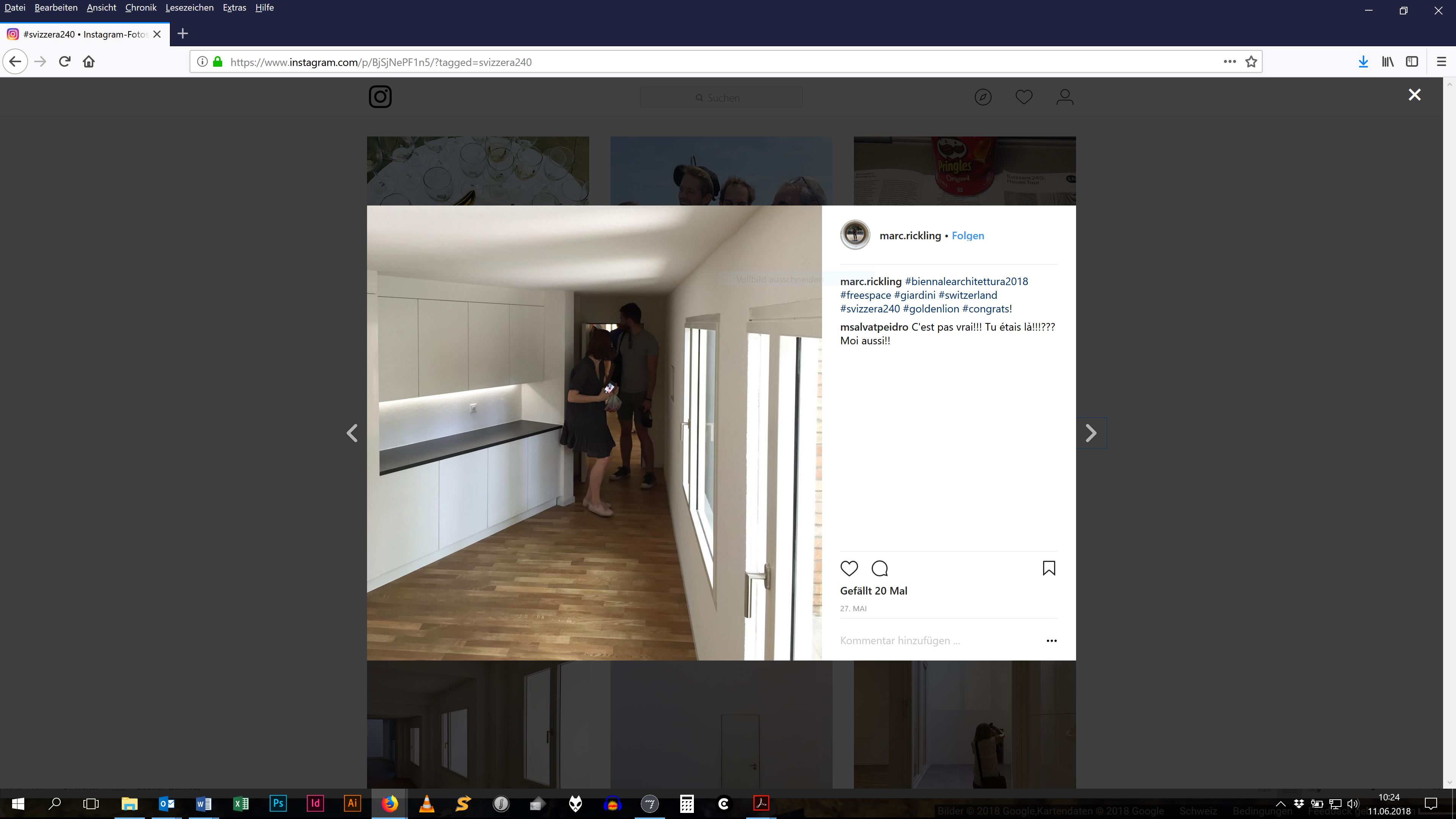
Task: Like the post with heart icon
Action: tap(849, 568)
